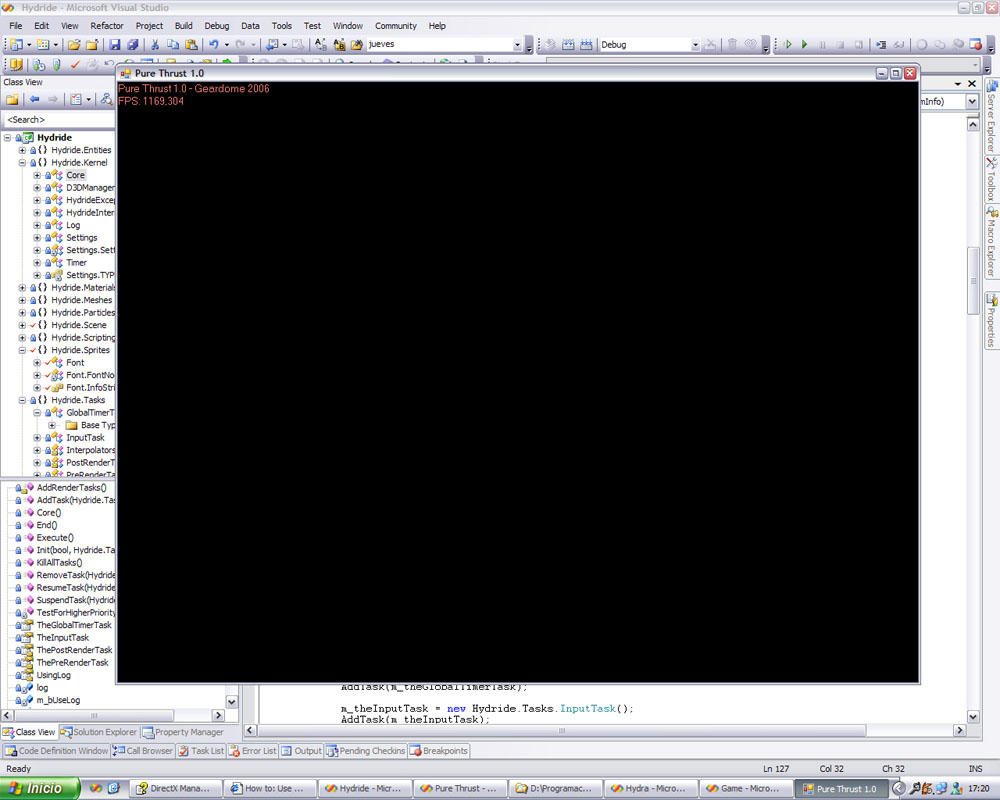Viewport: 1000px width, 800px height.
Task: Expand the Core class node
Action: [37, 175]
